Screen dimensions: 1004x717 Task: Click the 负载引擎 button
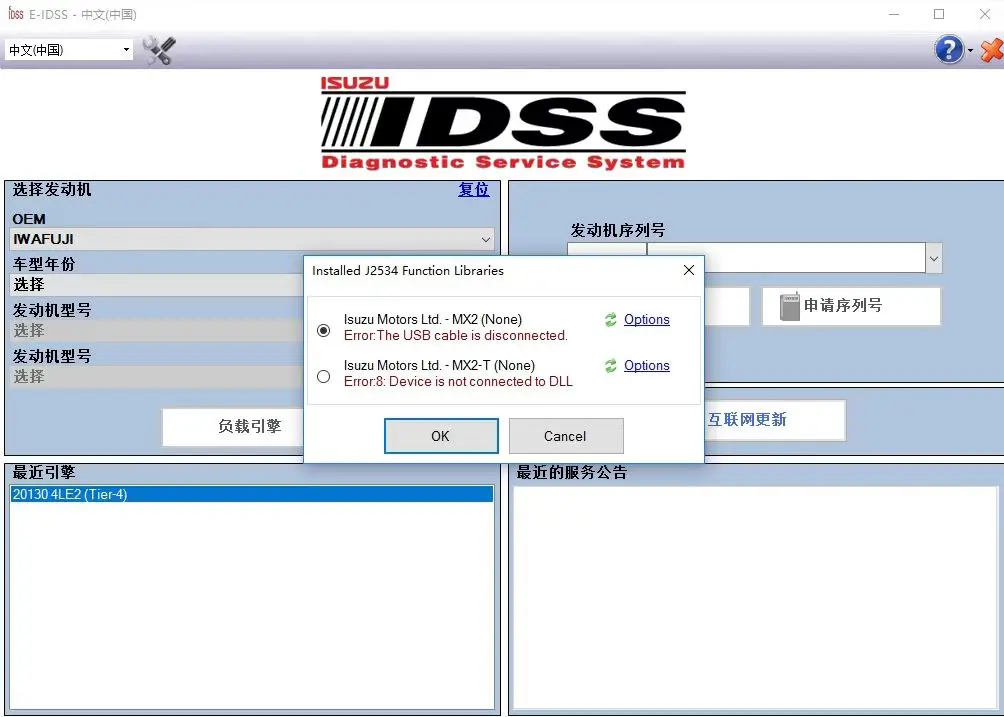click(x=233, y=426)
